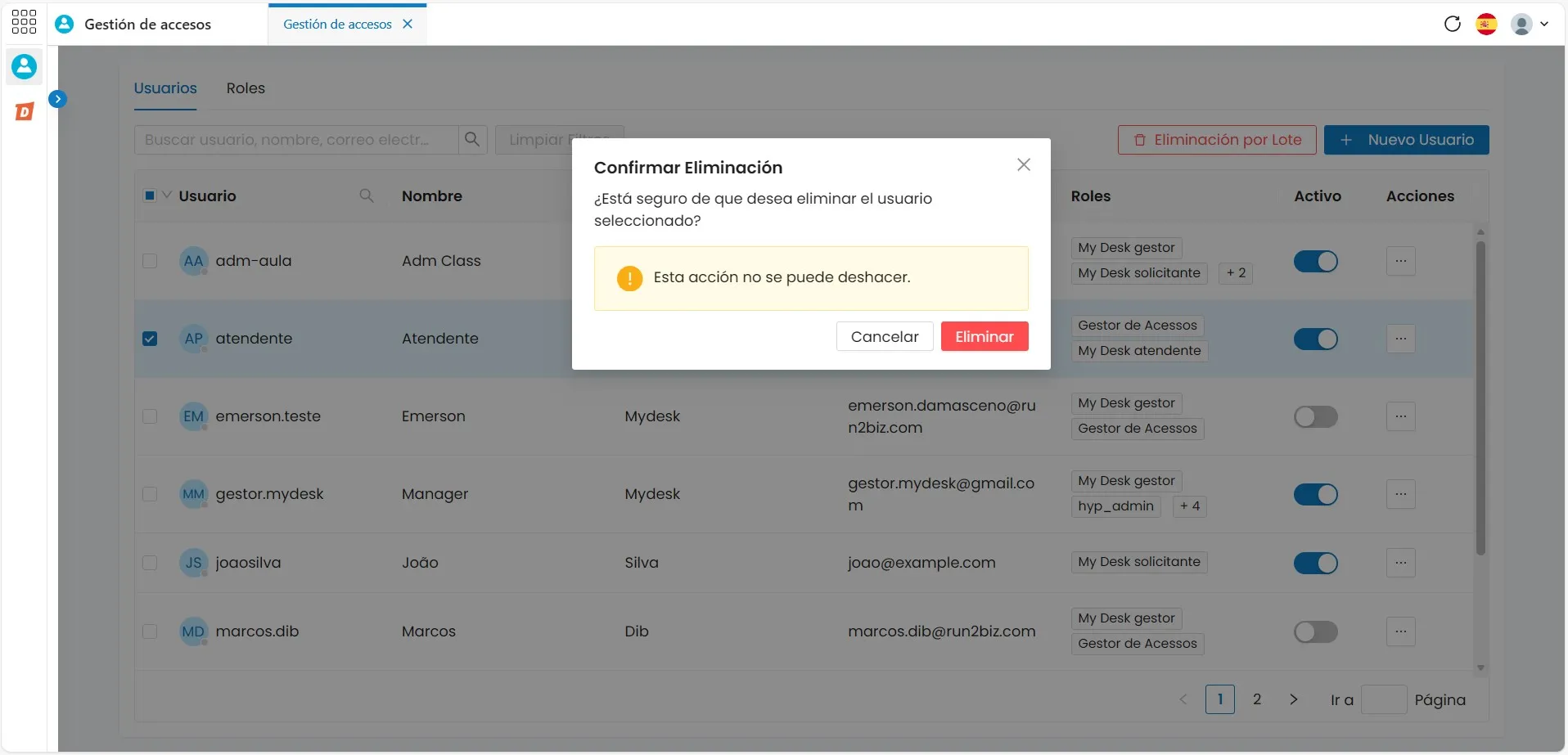This screenshot has width=1568, height=755.
Task: Enable Activo switch for marcos.dib
Action: coord(1315,631)
